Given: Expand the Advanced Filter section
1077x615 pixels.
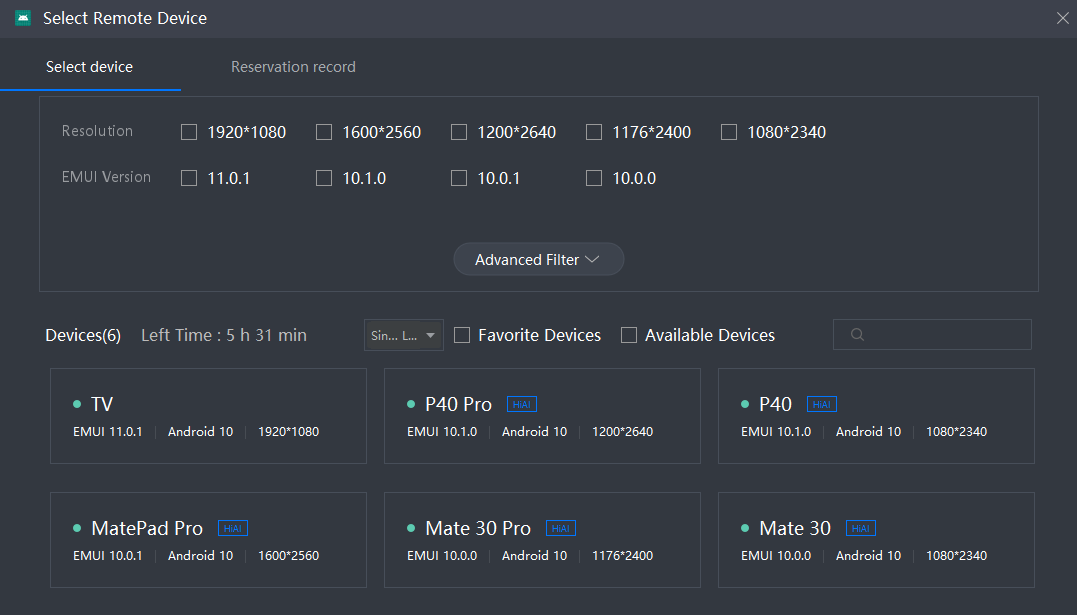Looking at the screenshot, I should coord(538,259).
